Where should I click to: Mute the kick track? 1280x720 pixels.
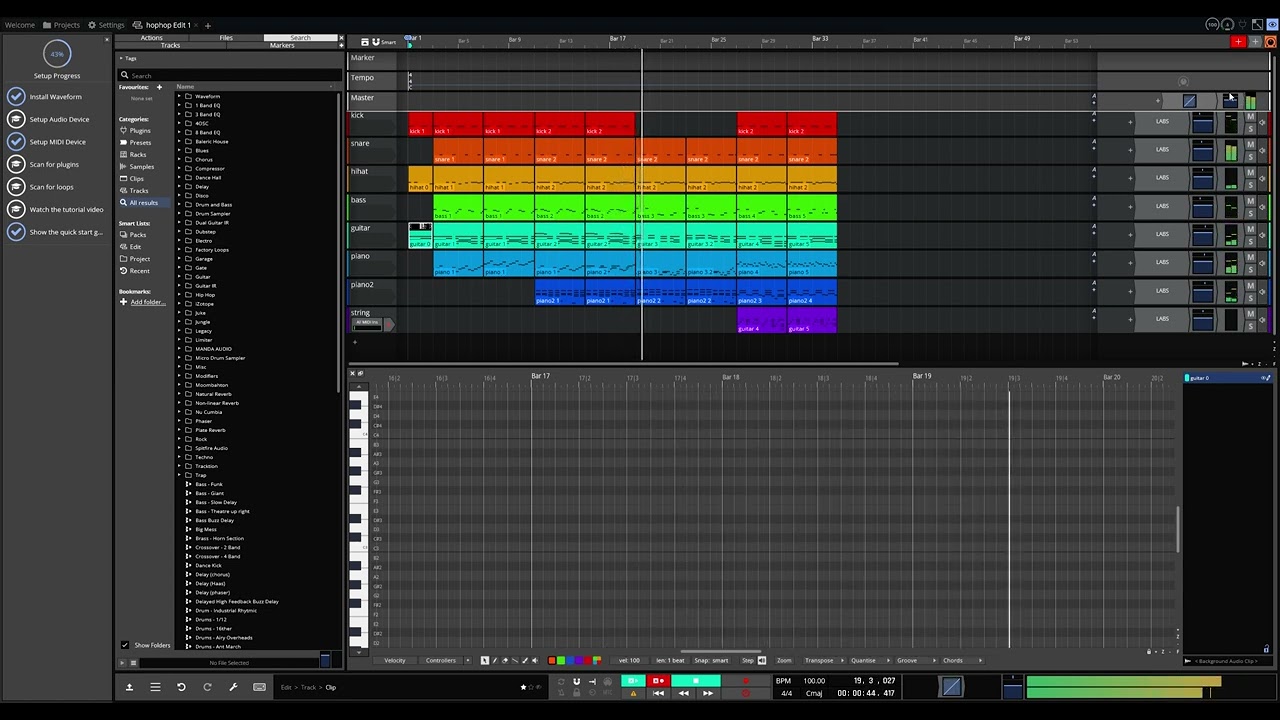coord(1250,117)
